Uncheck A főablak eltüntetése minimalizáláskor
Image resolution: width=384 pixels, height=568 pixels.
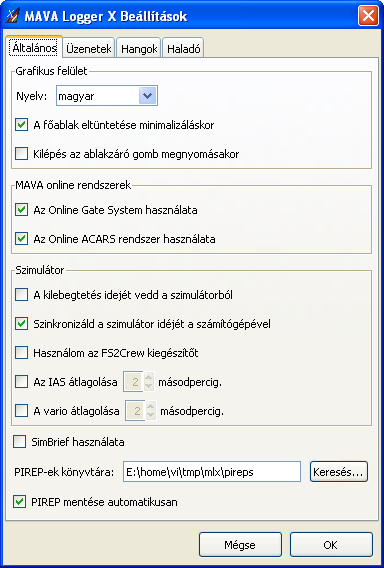tap(21, 125)
